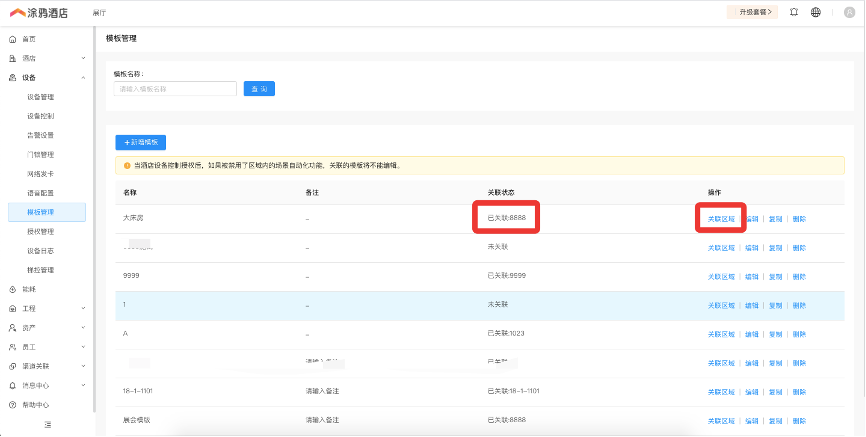
Task: Click the 工程 engineering icon in sidebar
Action: tap(13, 309)
